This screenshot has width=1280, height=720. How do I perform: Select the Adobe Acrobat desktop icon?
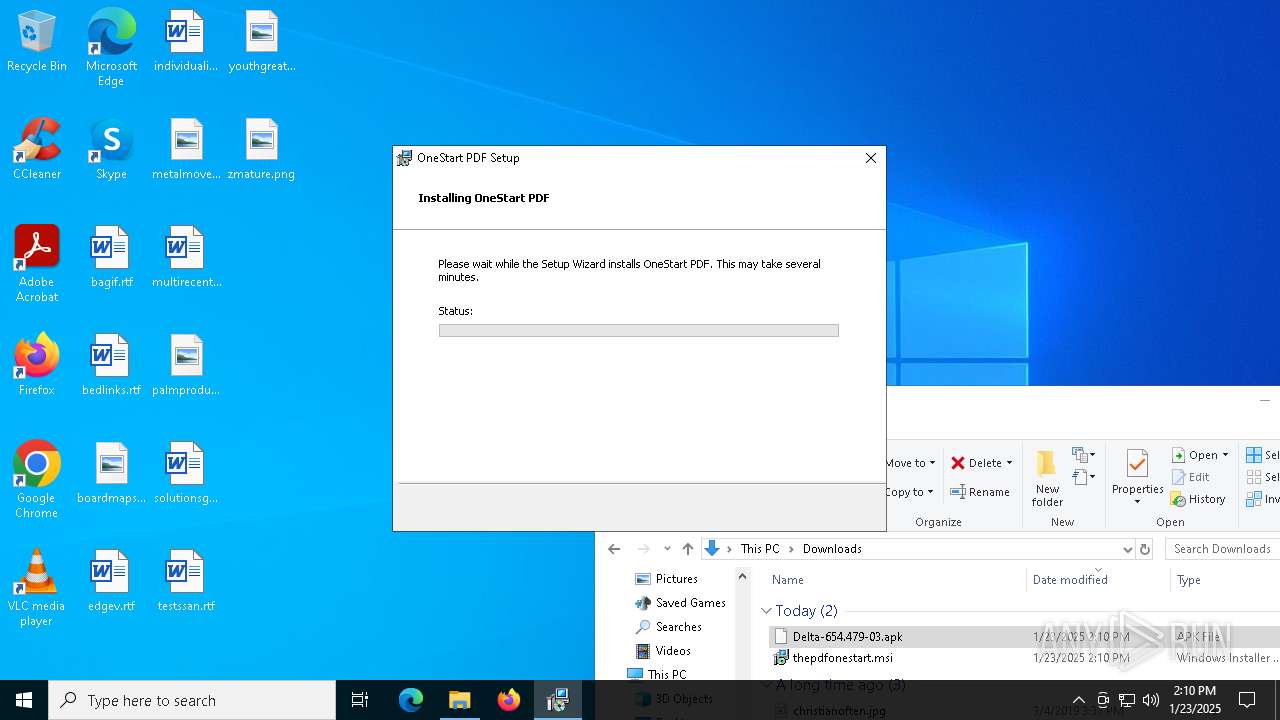click(37, 264)
